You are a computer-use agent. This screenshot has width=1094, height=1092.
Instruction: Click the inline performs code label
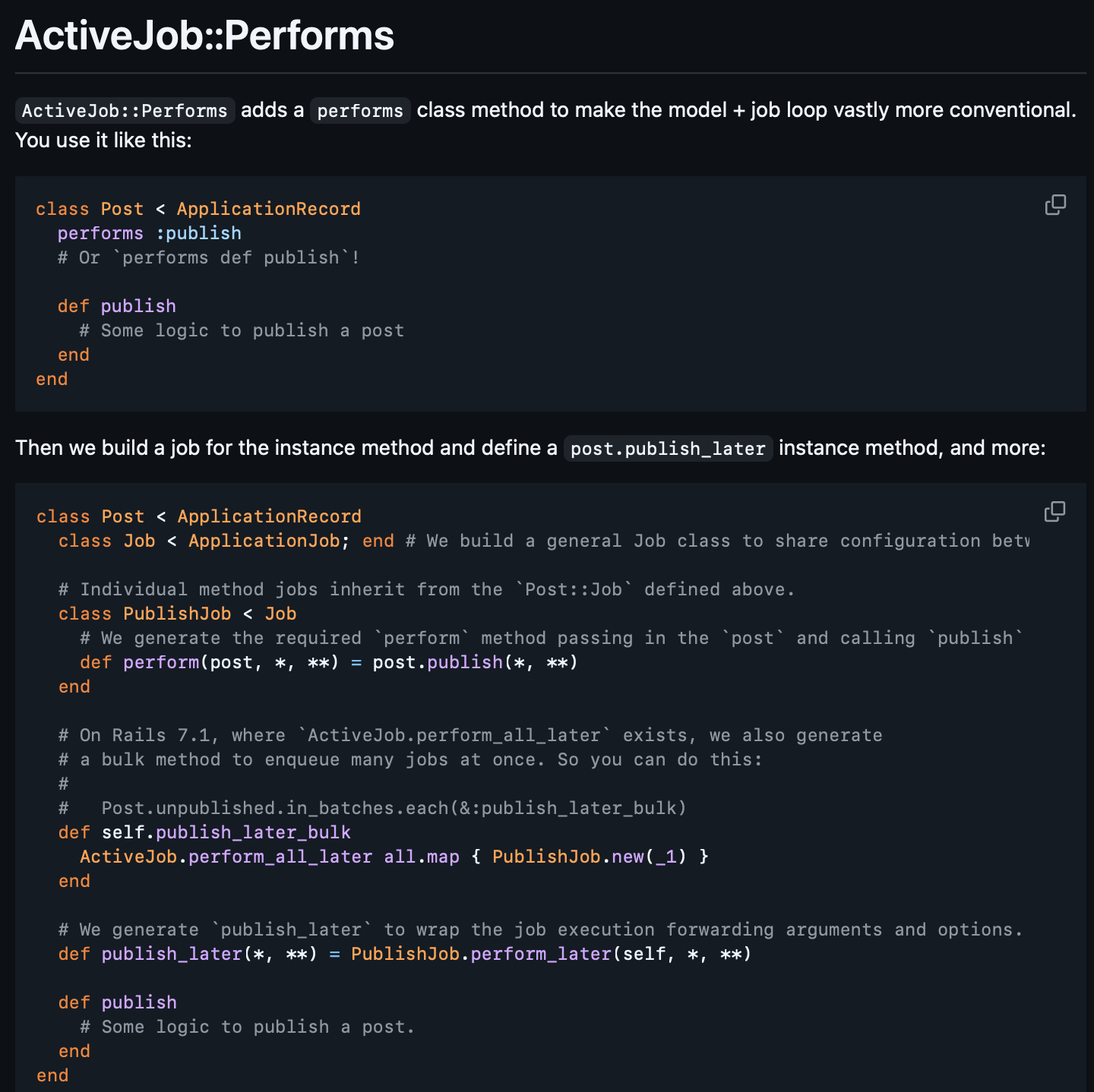360,111
